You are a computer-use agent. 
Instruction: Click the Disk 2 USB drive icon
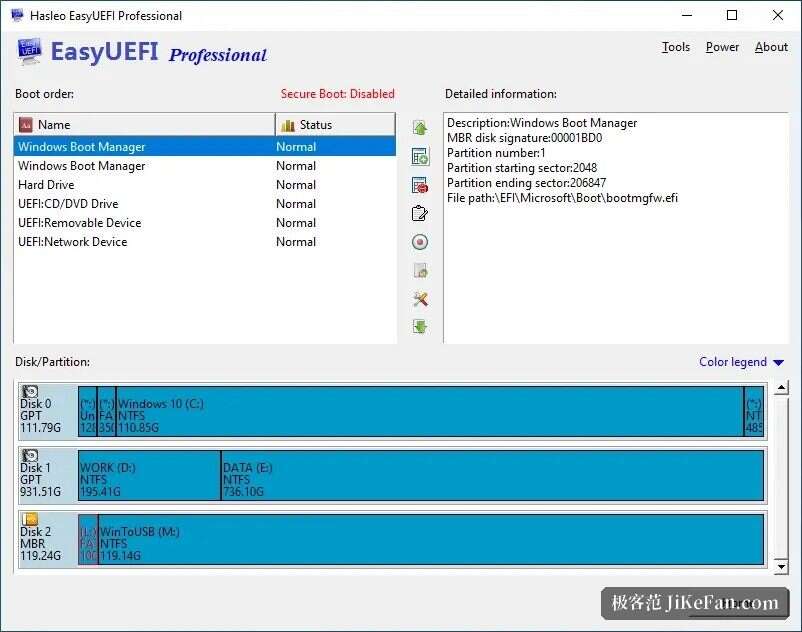(30, 519)
